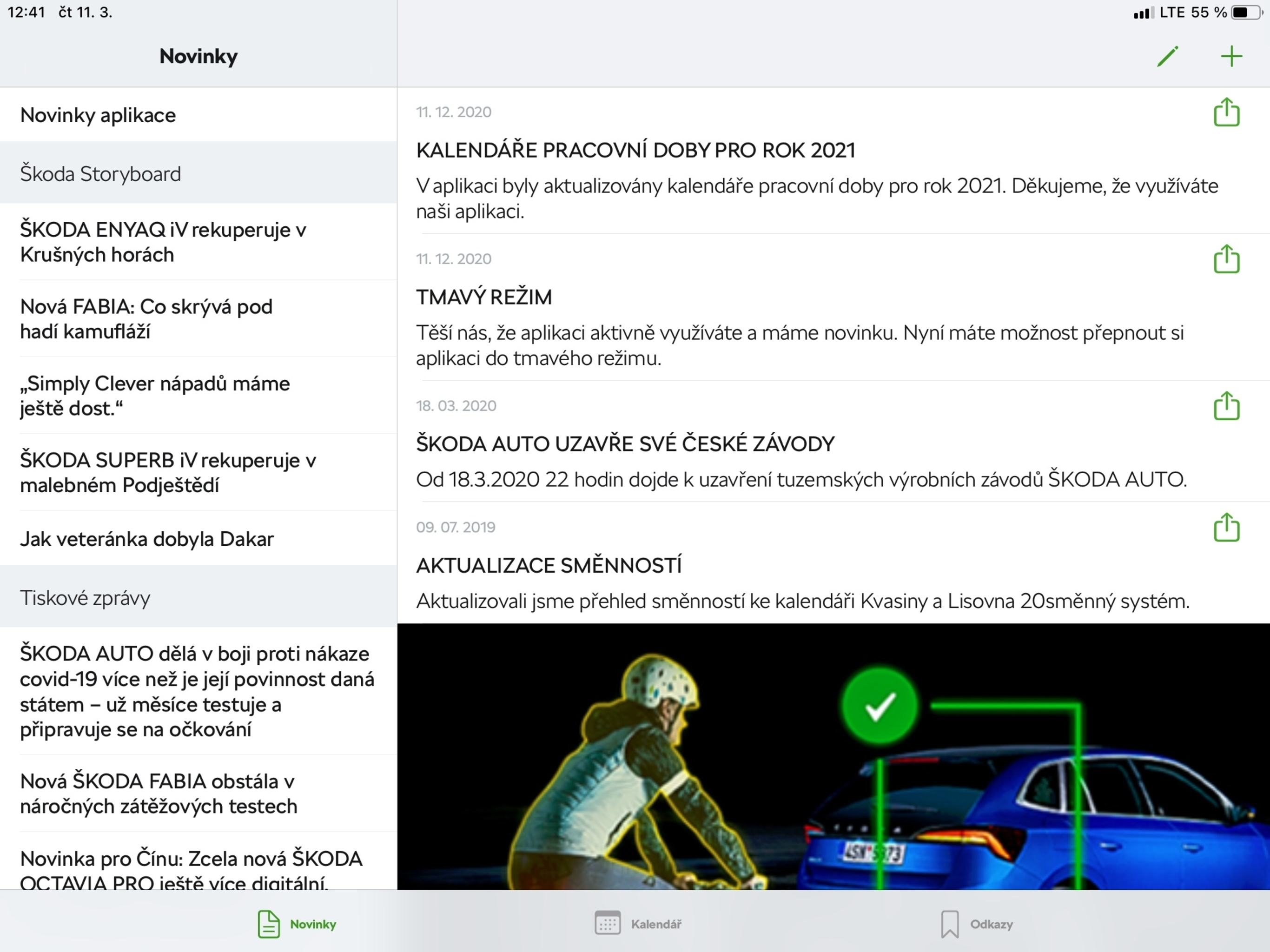Share the Tmavý režim news item

coord(1226,259)
